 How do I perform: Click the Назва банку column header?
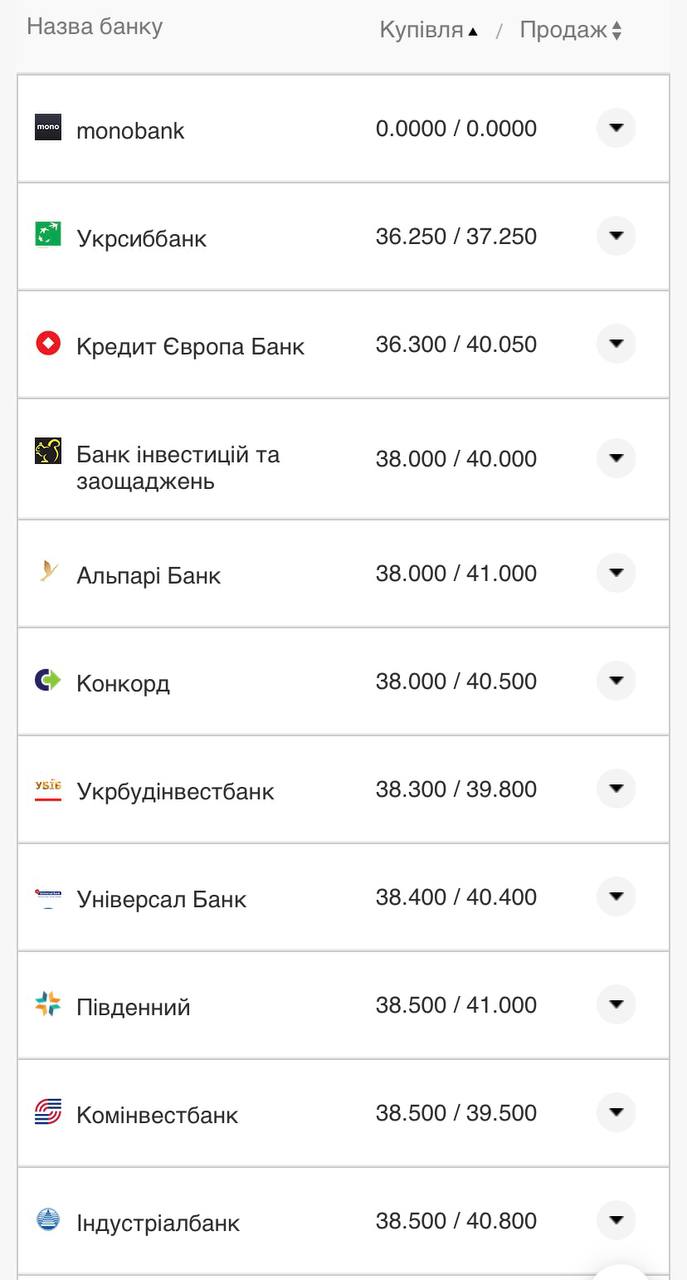click(x=95, y=27)
